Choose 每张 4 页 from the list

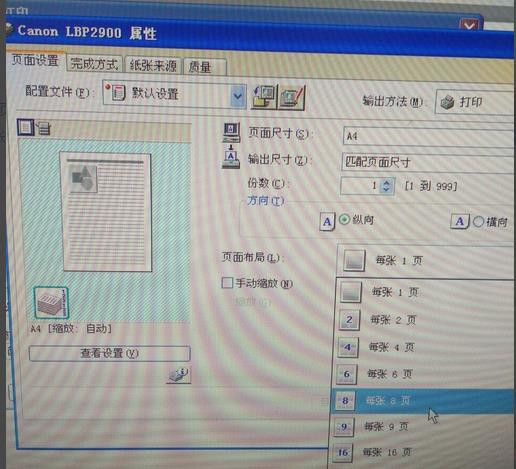pos(423,347)
